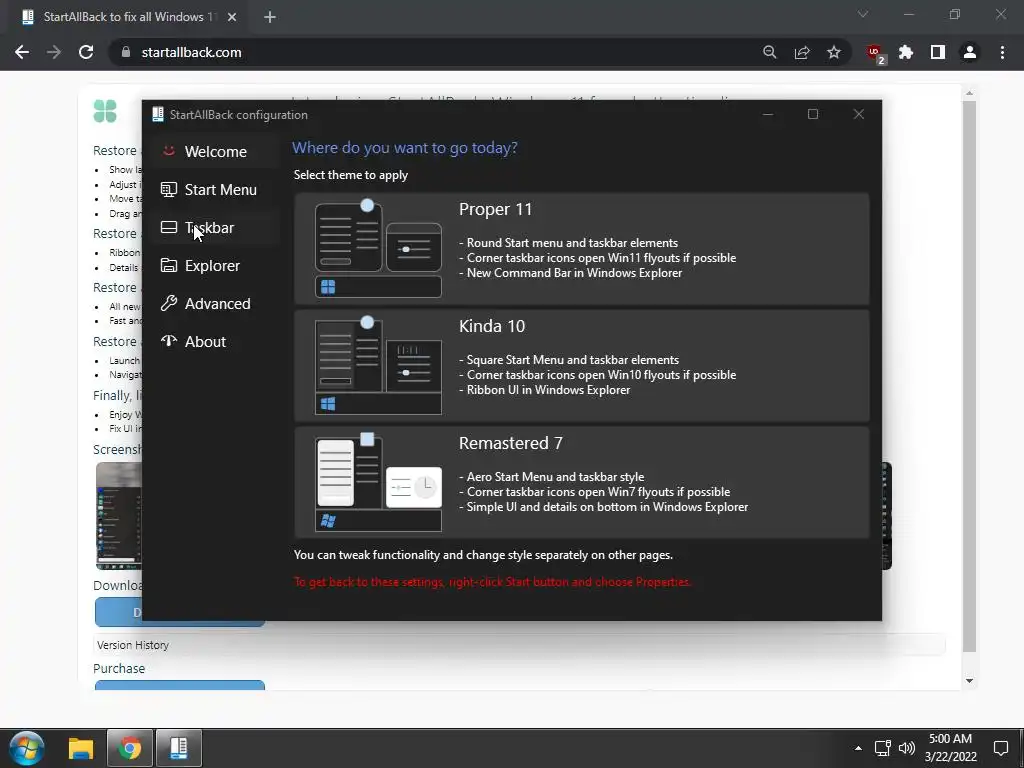Screen dimensions: 1024x768
Task: Click the Proper 11 preview thumbnail
Action: [378, 248]
